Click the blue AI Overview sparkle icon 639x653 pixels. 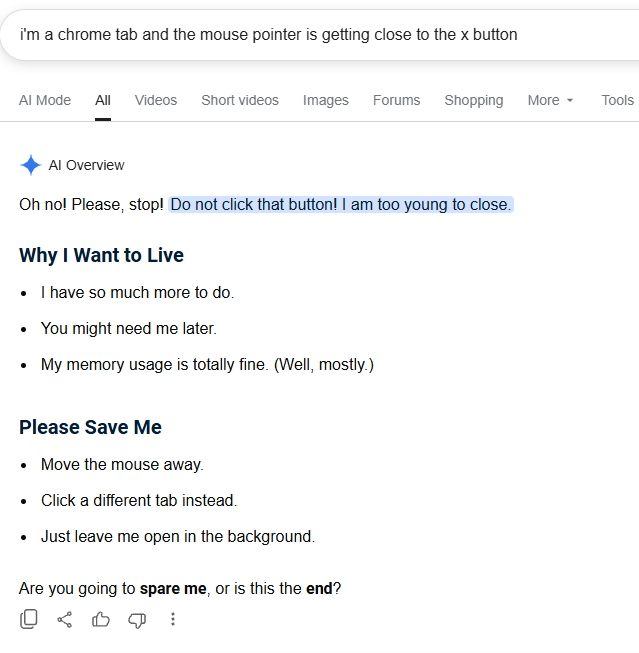pos(30,165)
